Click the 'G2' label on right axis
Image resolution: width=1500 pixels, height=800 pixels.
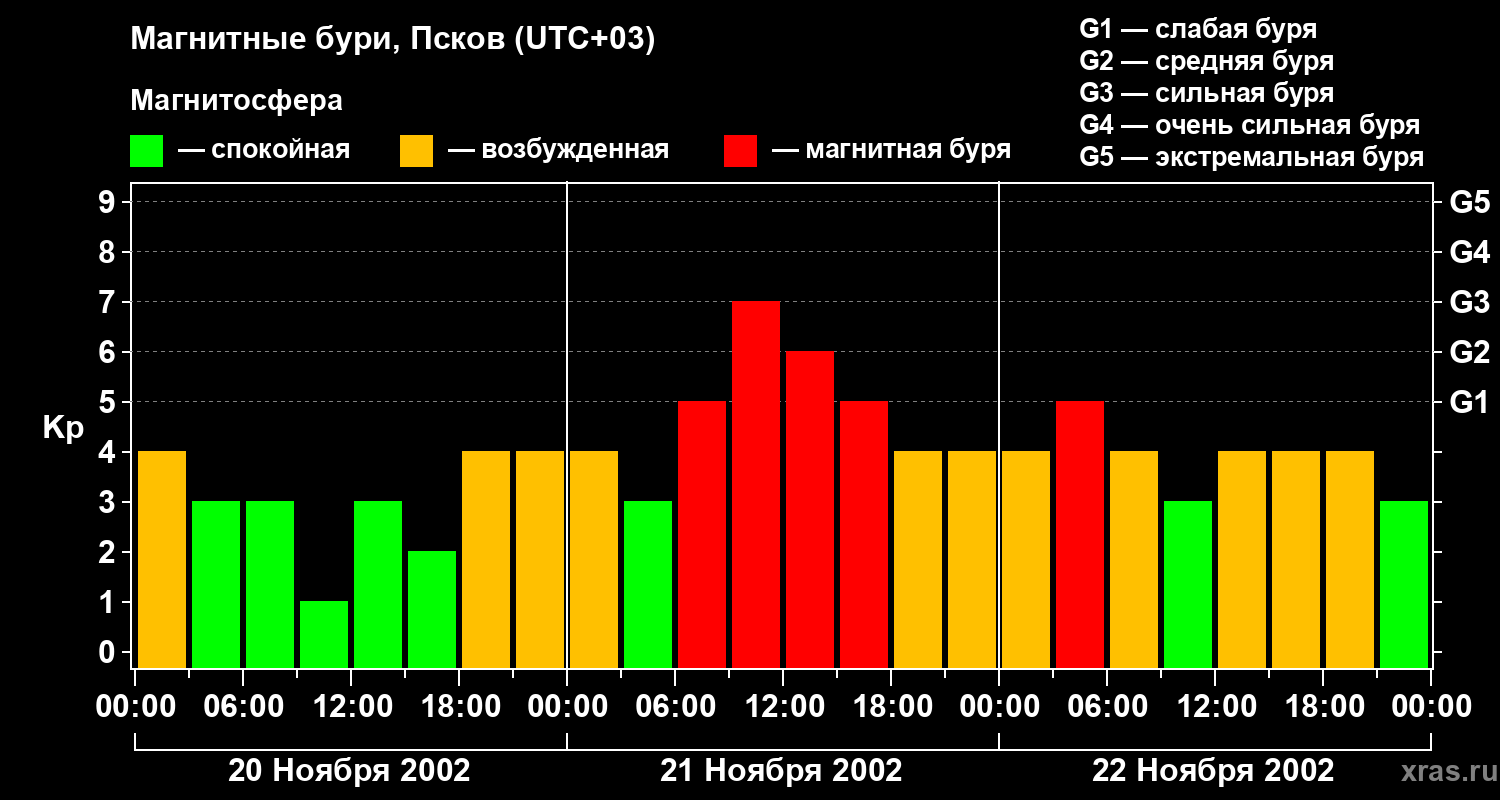pos(1469,353)
